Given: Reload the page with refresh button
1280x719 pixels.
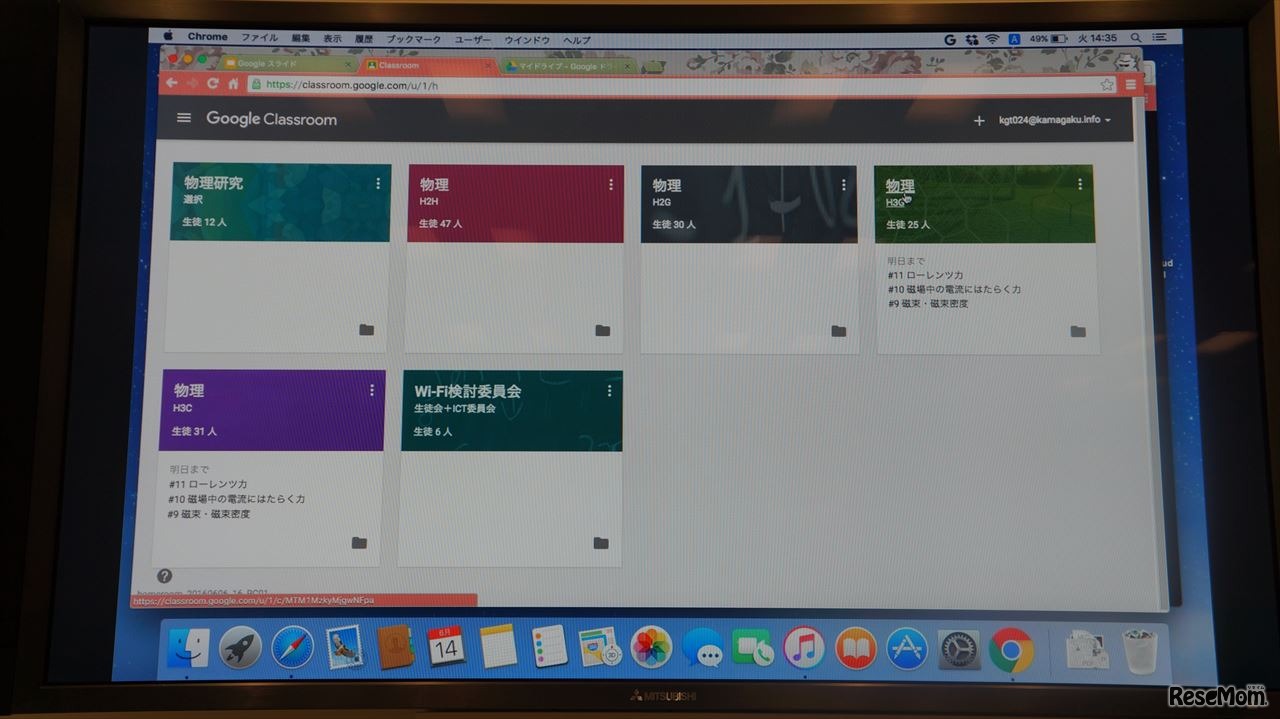Looking at the screenshot, I should pyautogui.click(x=212, y=84).
